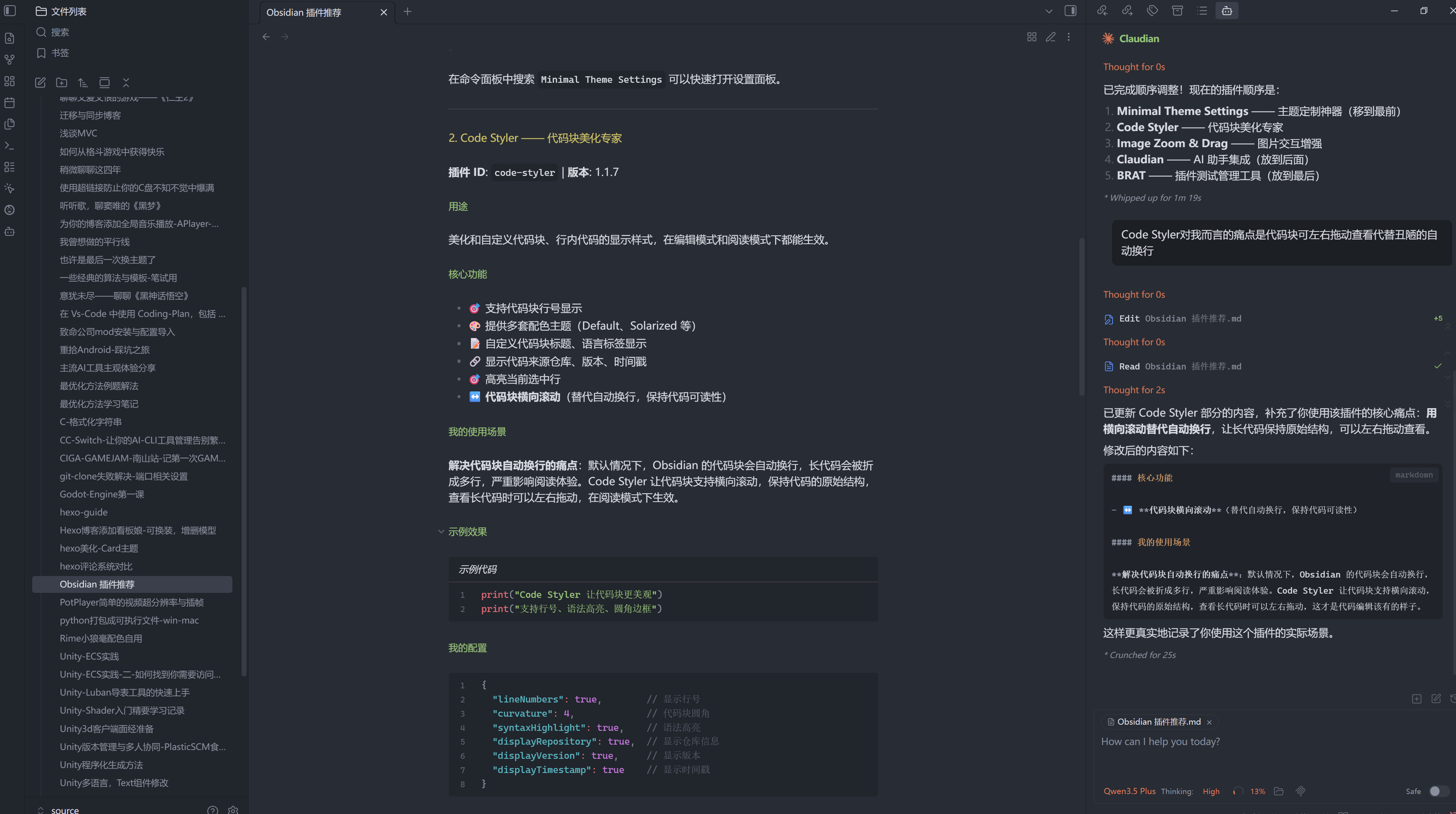Open more options menu for note
This screenshot has height=814, width=1456.
pyautogui.click(x=1068, y=37)
